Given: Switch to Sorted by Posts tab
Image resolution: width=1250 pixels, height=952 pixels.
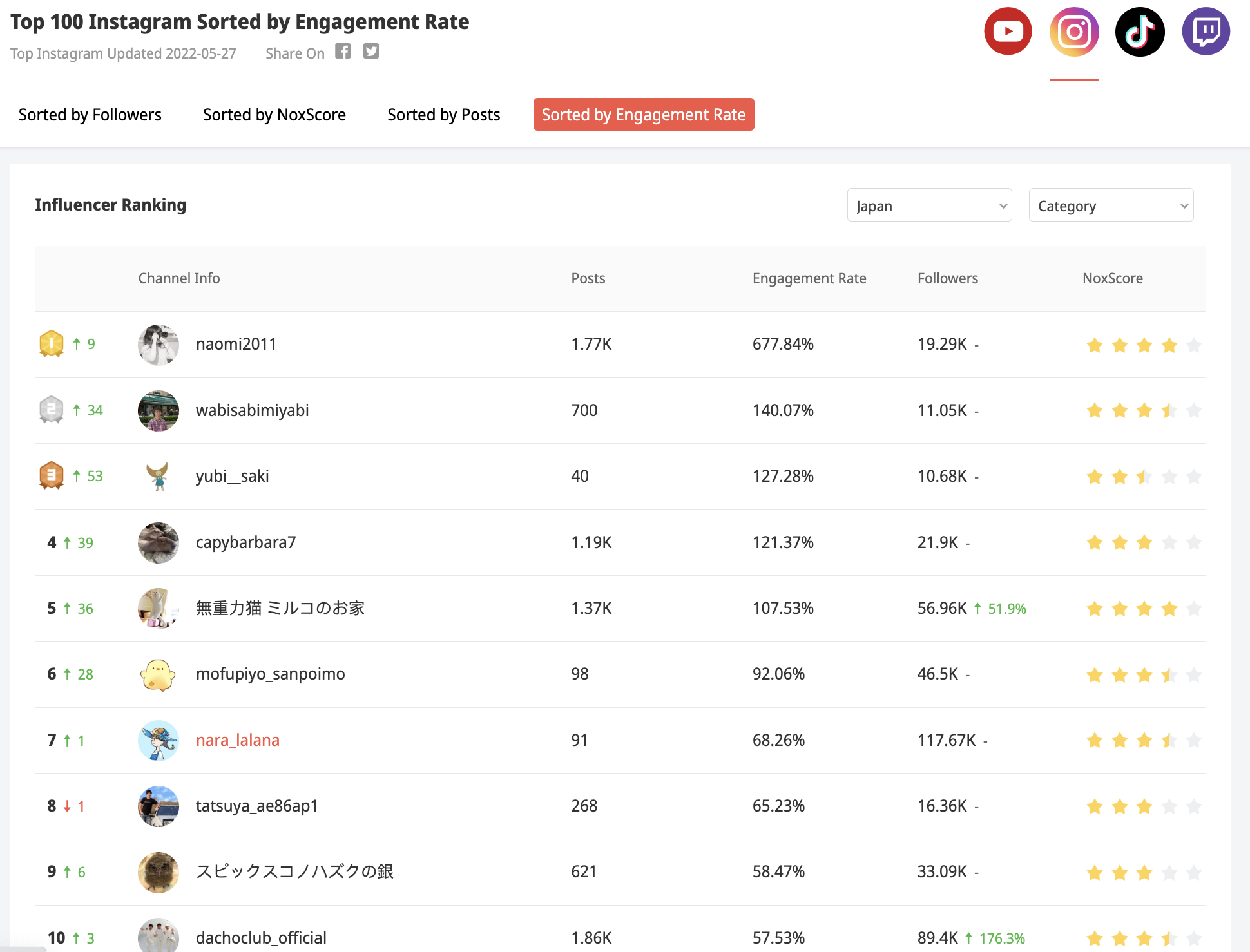Looking at the screenshot, I should click(444, 115).
